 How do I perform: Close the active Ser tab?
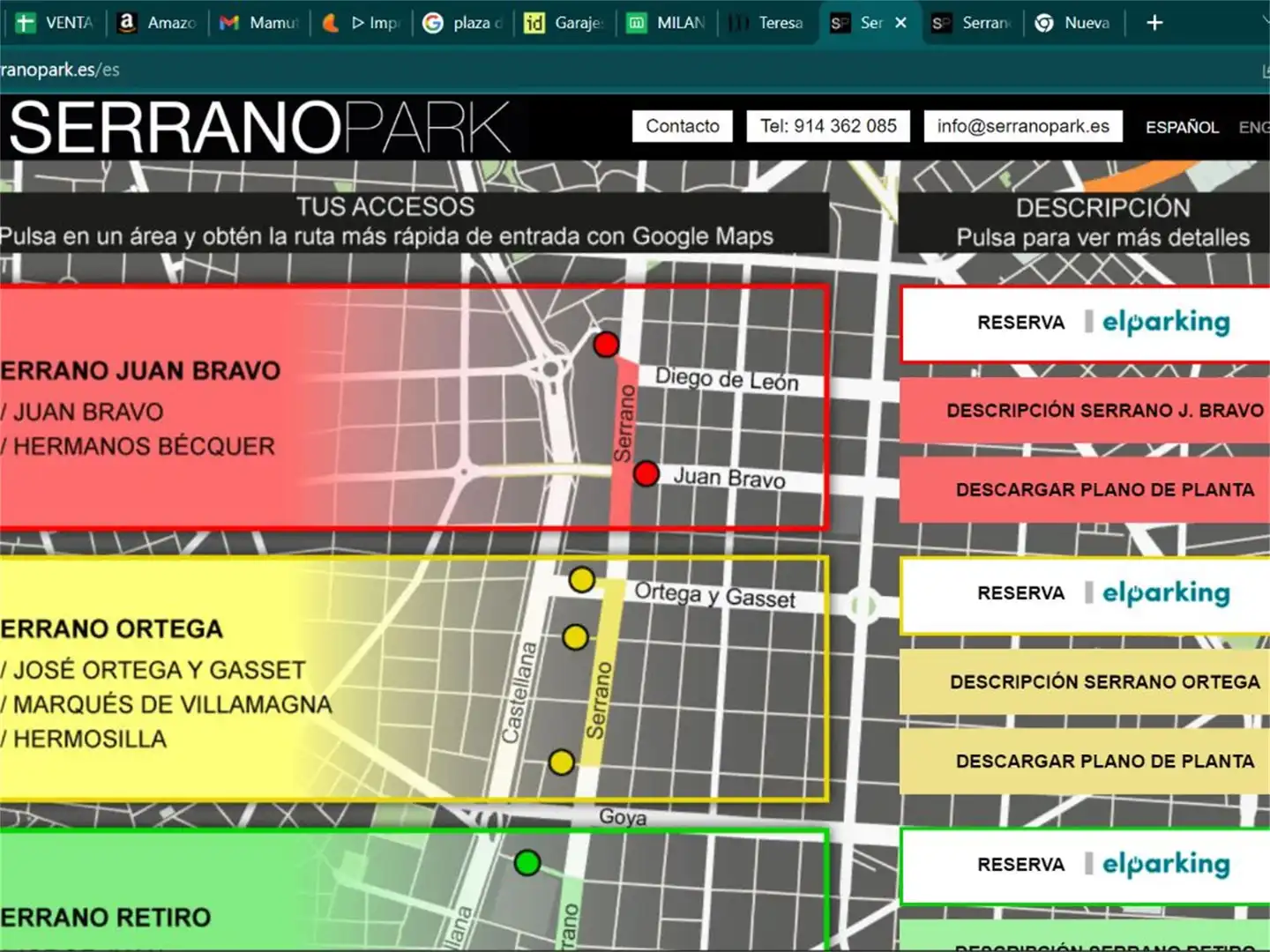(x=900, y=23)
